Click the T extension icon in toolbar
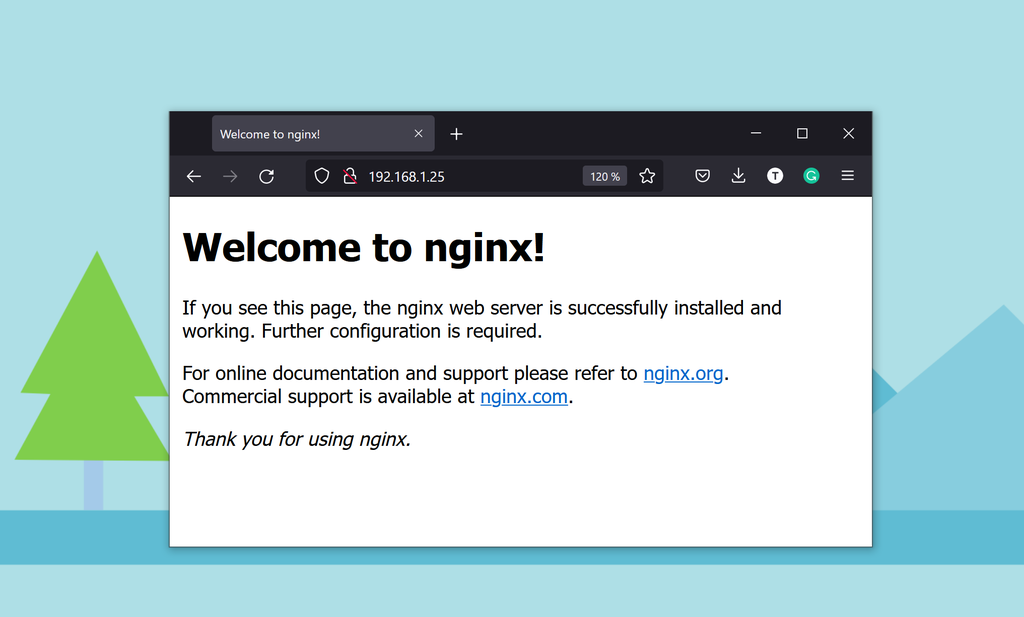1024x617 pixels. pyautogui.click(x=775, y=176)
